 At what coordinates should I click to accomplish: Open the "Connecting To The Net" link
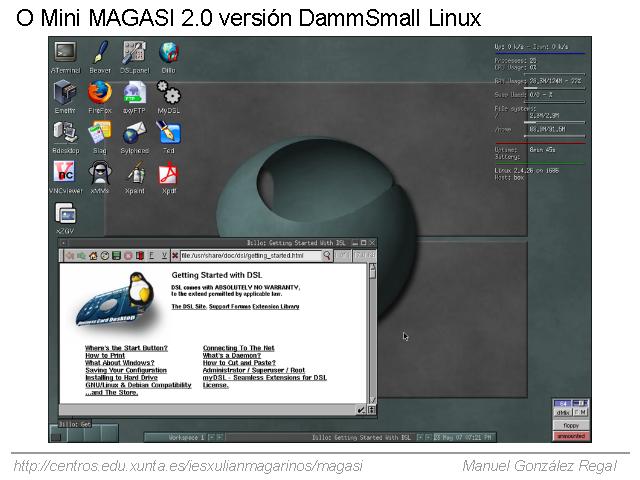[x=238, y=348]
